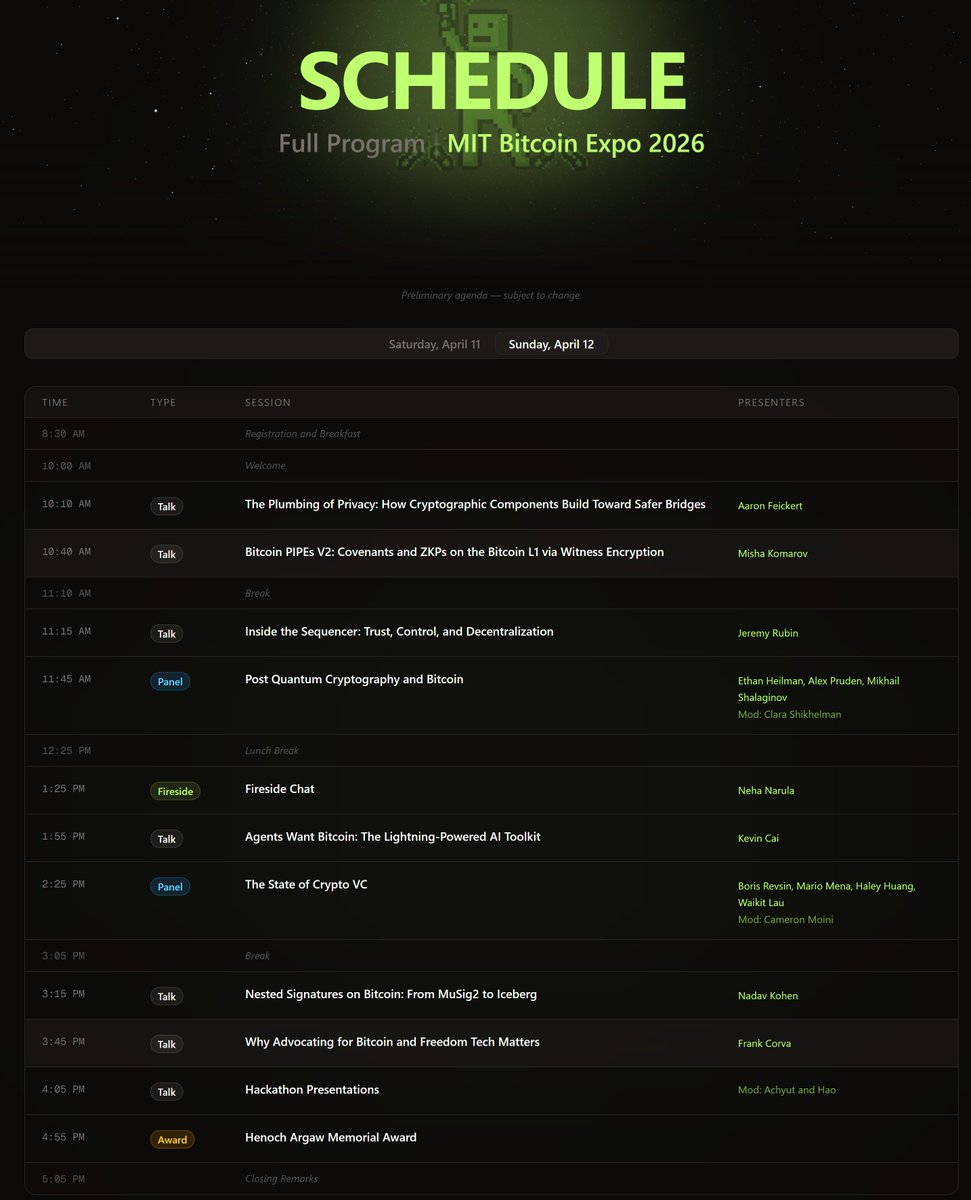Click the Talk badge at 3:15 PM
Screen dimensions: 971x1200
pos(166,996)
